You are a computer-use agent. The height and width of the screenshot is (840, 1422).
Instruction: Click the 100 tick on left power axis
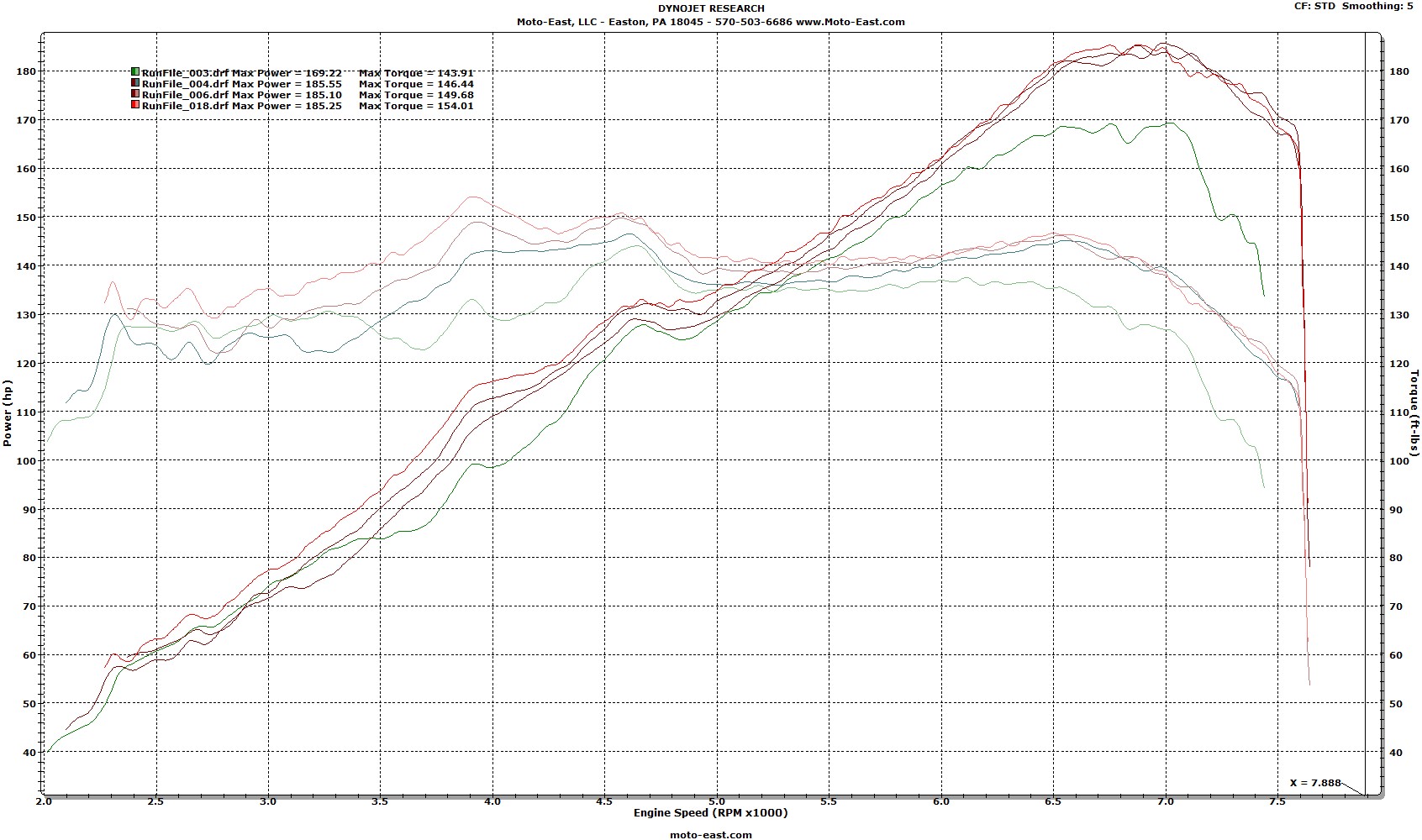tap(25, 461)
